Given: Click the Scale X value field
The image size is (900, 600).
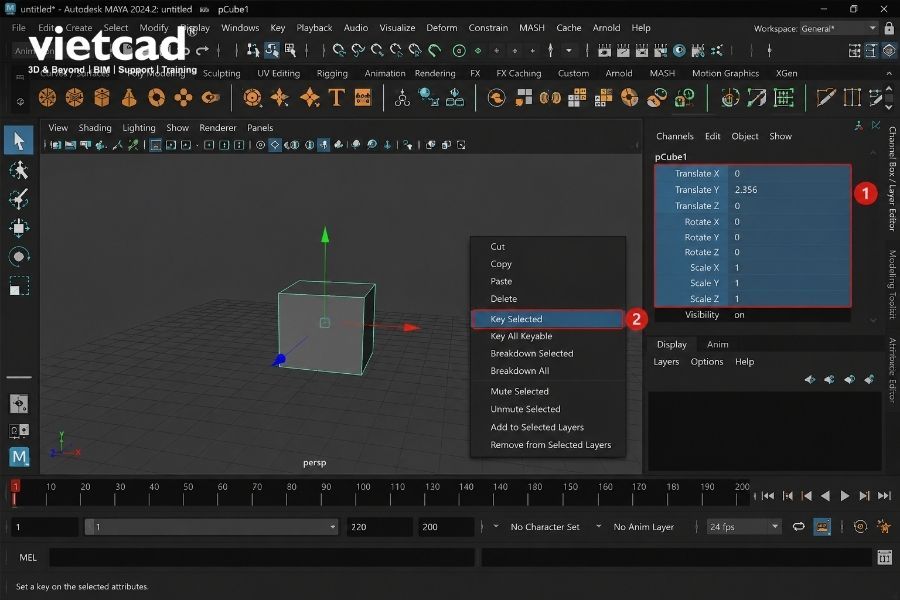Looking at the screenshot, I should [x=789, y=268].
